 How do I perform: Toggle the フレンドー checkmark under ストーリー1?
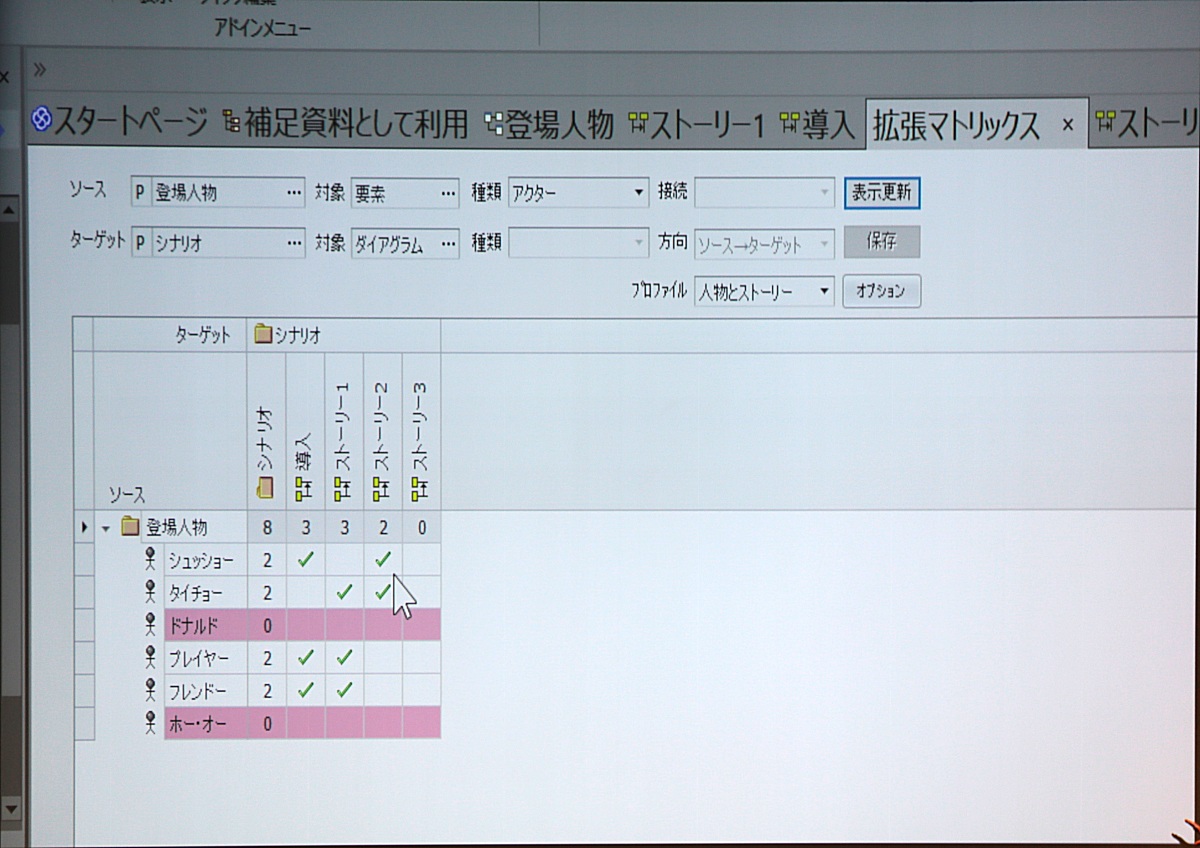(344, 689)
